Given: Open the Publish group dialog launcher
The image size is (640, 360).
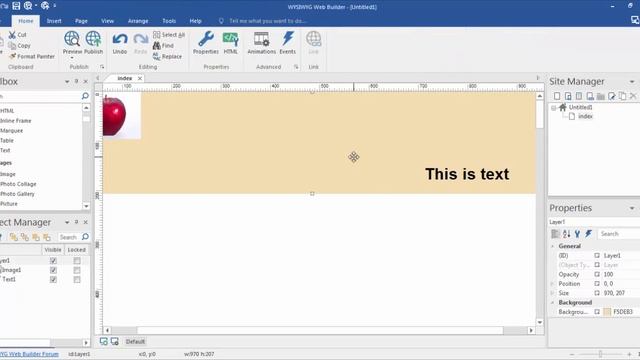Looking at the screenshot, I should (x=102, y=67).
